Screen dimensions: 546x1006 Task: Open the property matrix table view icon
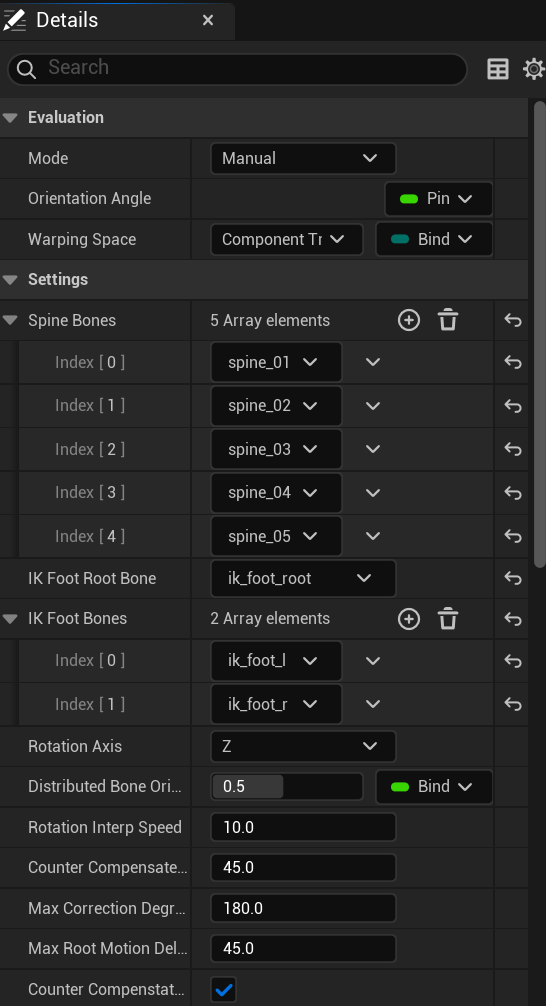pos(498,69)
